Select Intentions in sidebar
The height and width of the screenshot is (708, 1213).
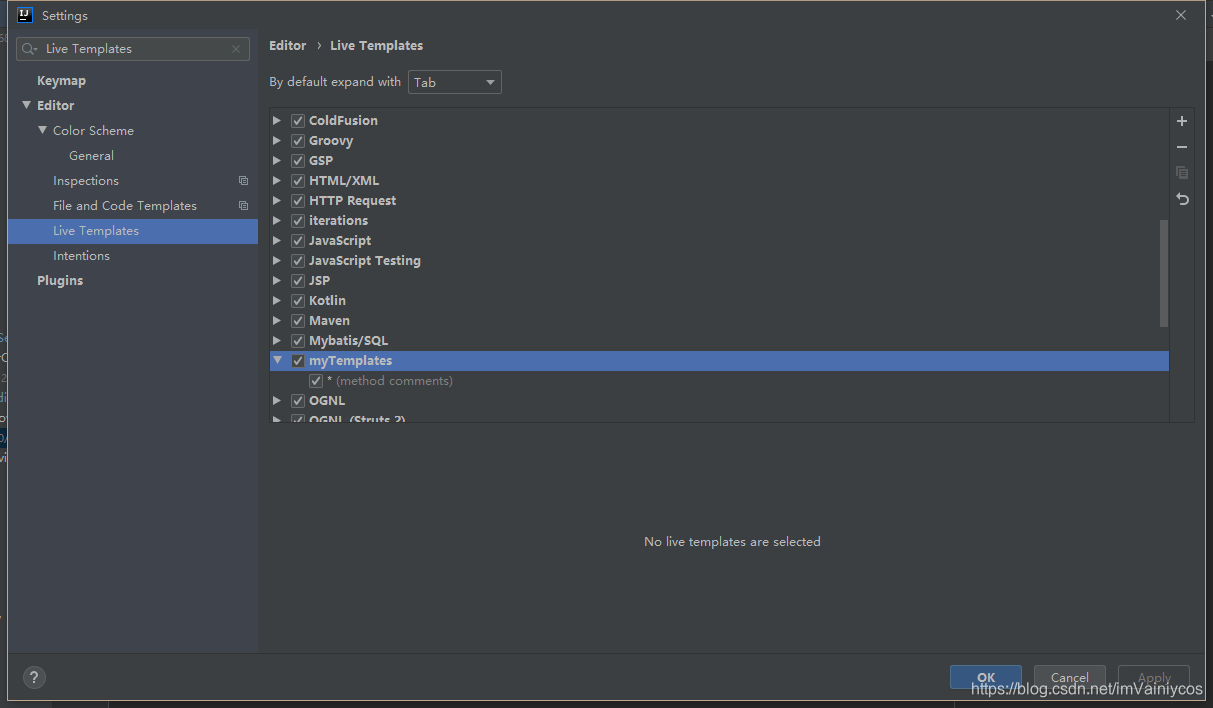point(81,256)
